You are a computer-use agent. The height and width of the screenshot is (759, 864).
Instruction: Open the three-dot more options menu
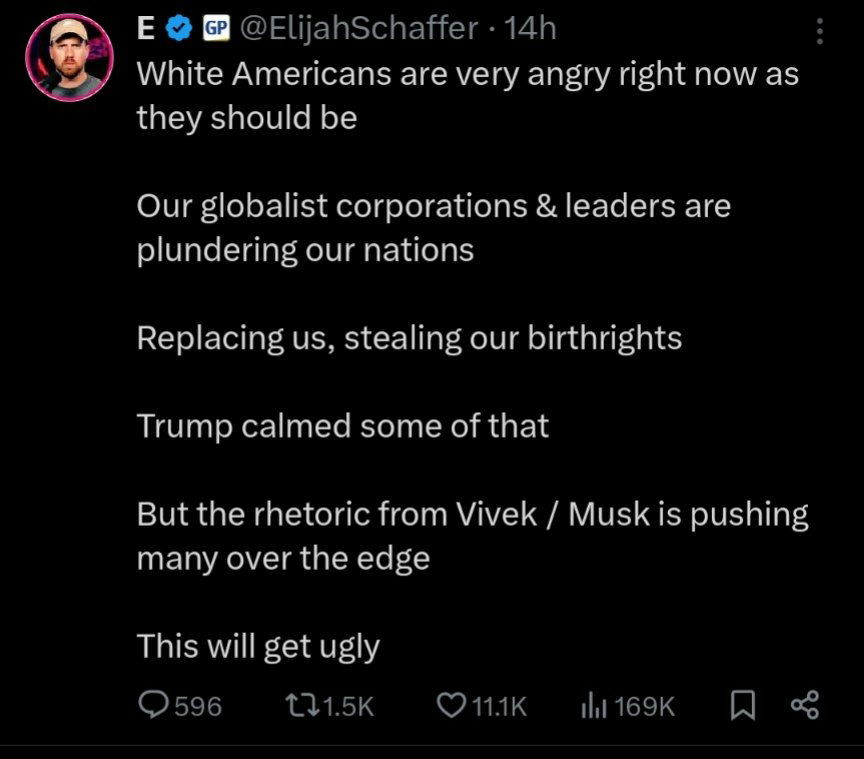(x=820, y=31)
